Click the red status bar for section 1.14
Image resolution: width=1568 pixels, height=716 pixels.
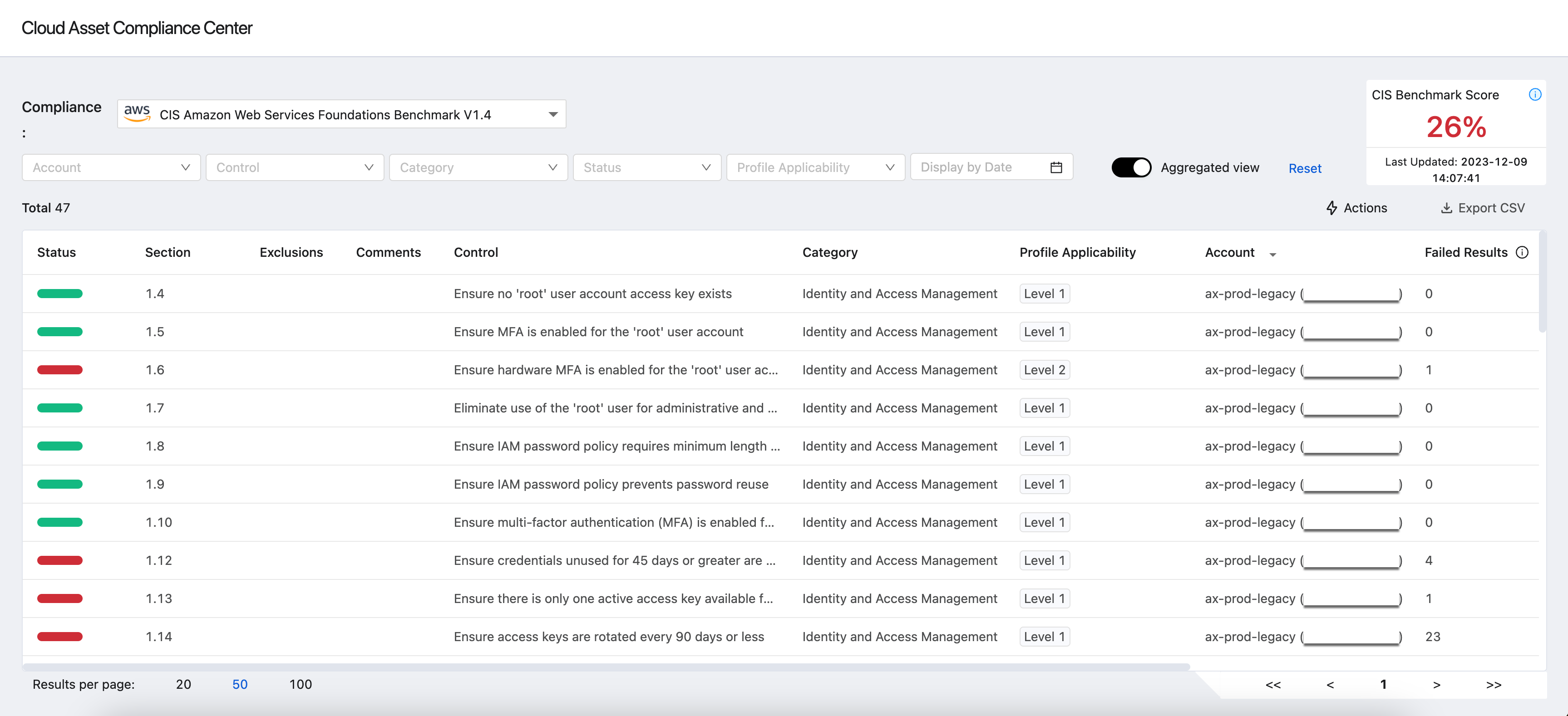[x=59, y=636]
